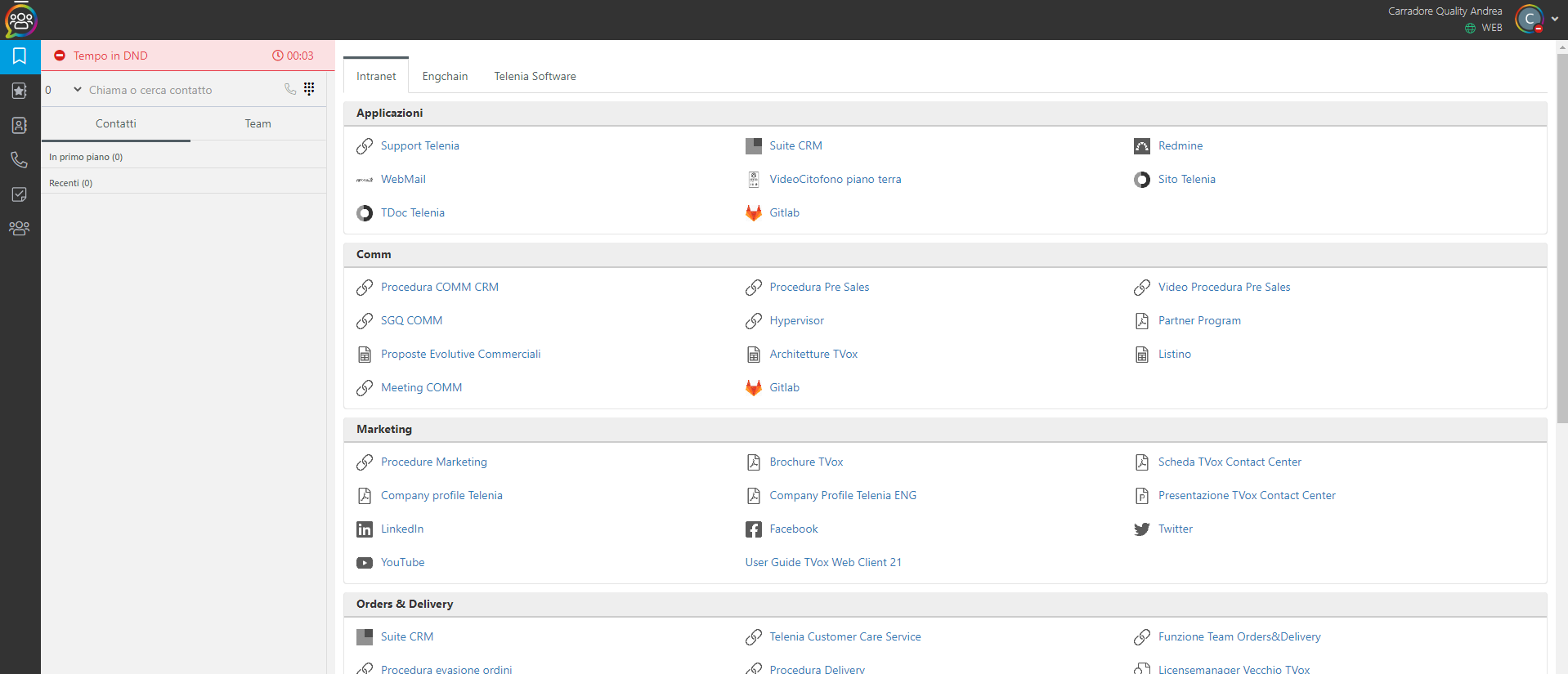Click the Suite CRM icon under Applicazioni

754,146
